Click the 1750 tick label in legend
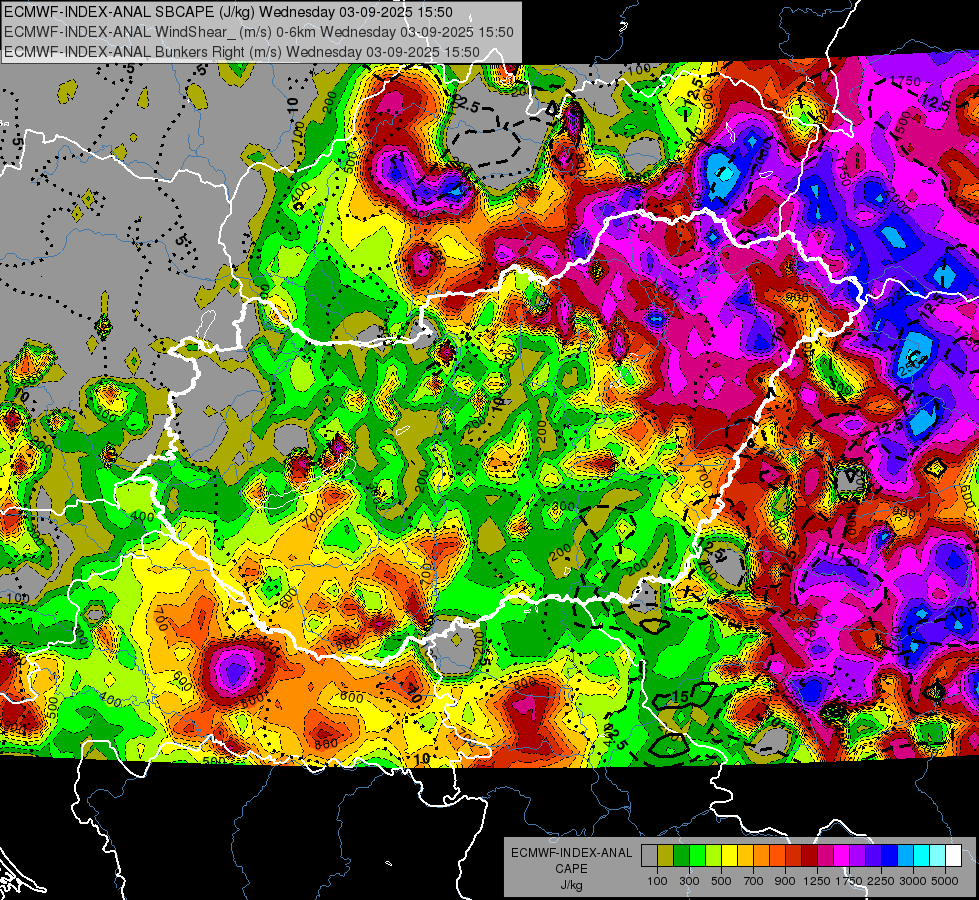This screenshot has height=900, width=979. 850,881
